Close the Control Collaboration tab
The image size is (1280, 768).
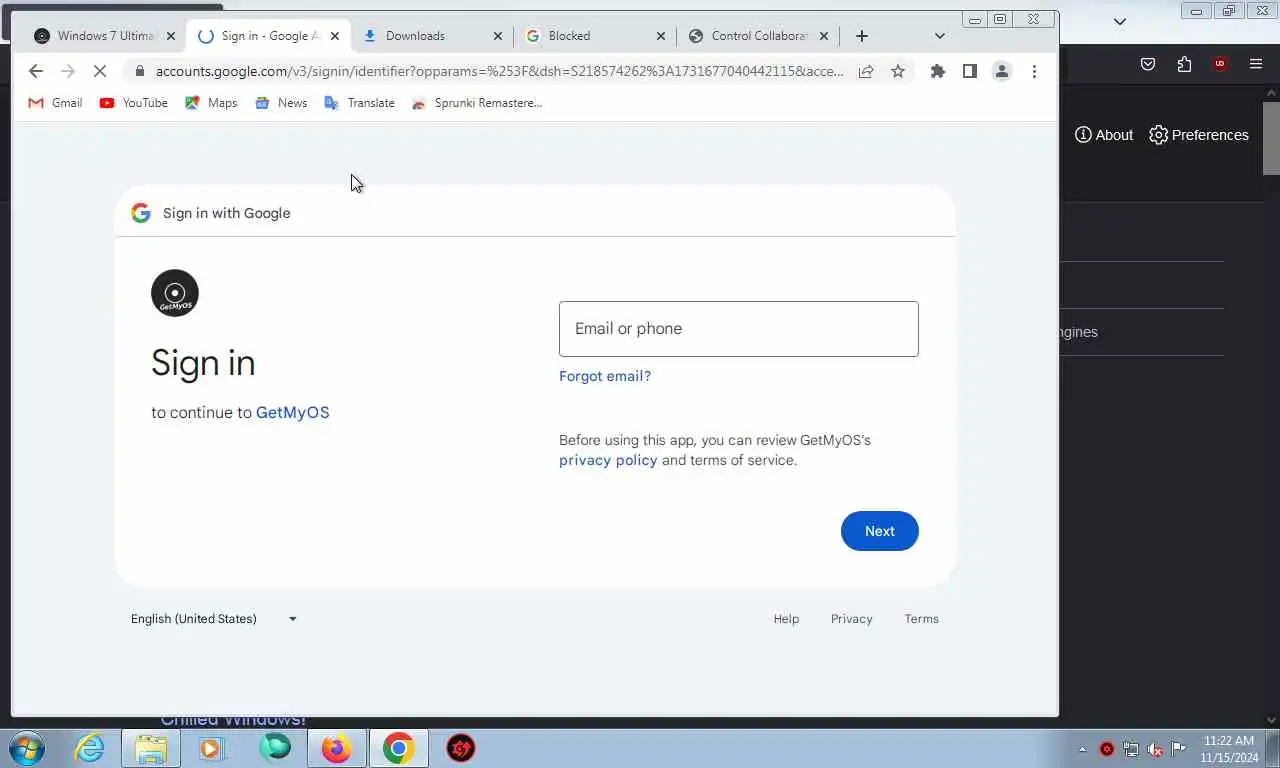coord(823,36)
